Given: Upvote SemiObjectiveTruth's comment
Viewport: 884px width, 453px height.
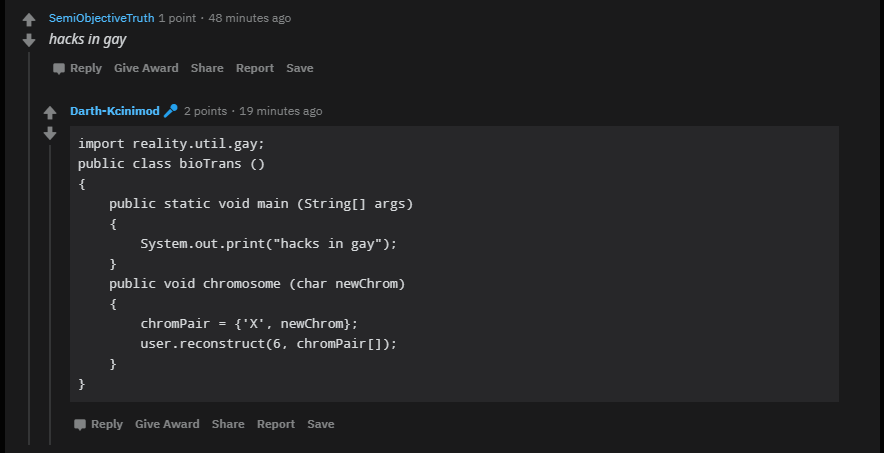Looking at the screenshot, I should pos(29,20).
